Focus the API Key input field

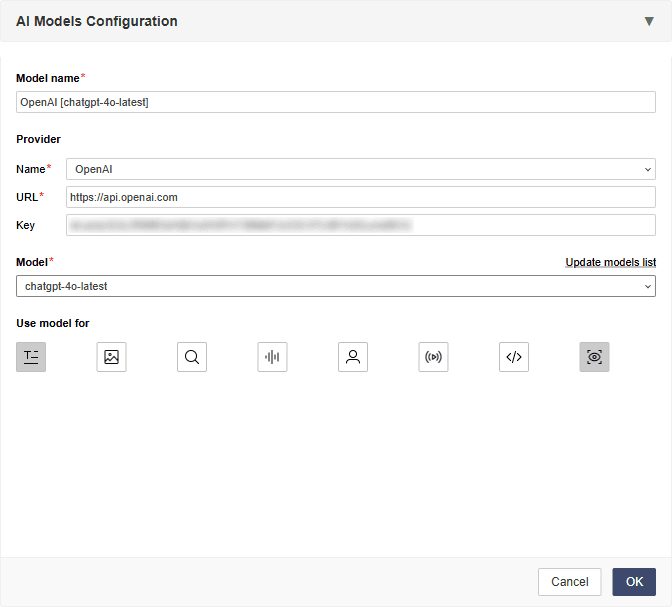point(361,225)
